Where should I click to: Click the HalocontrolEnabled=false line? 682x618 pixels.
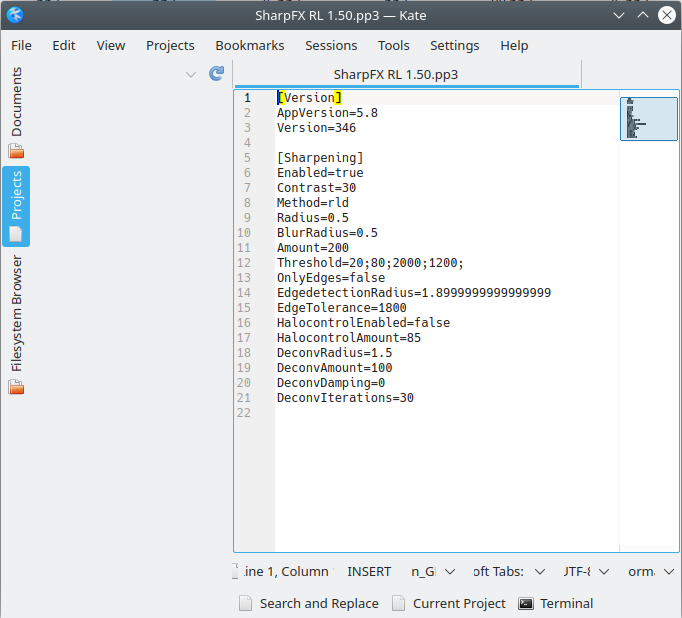[x=363, y=323]
